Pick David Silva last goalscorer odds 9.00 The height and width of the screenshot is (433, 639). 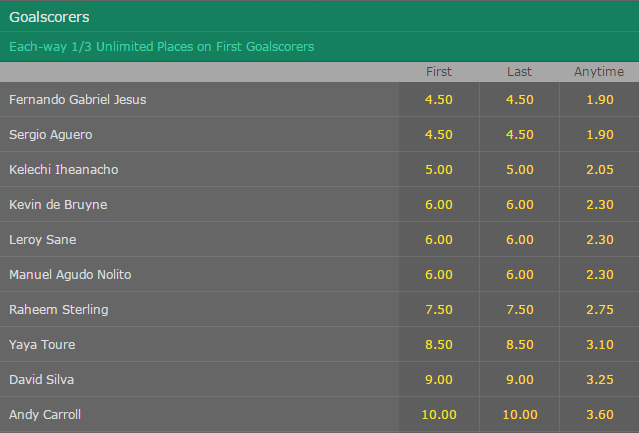pyautogui.click(x=520, y=380)
